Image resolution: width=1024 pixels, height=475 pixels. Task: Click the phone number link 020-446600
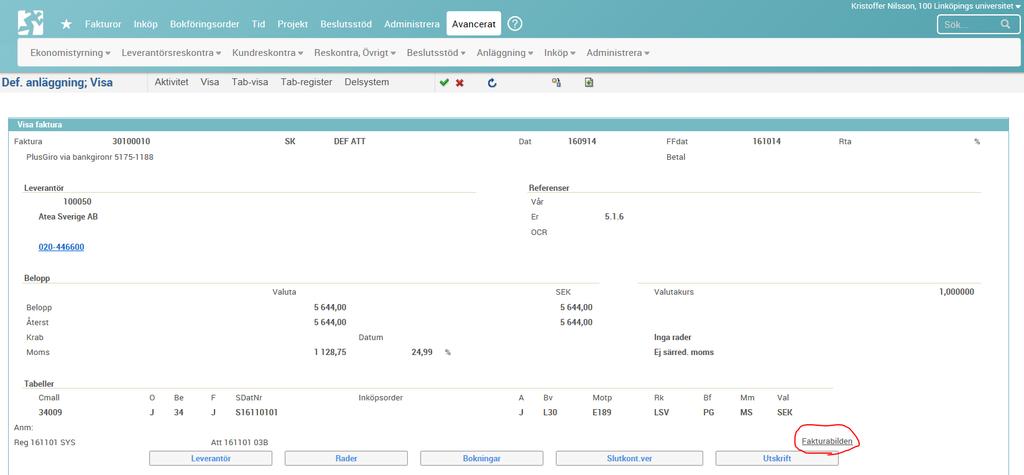pyautogui.click(x=61, y=247)
